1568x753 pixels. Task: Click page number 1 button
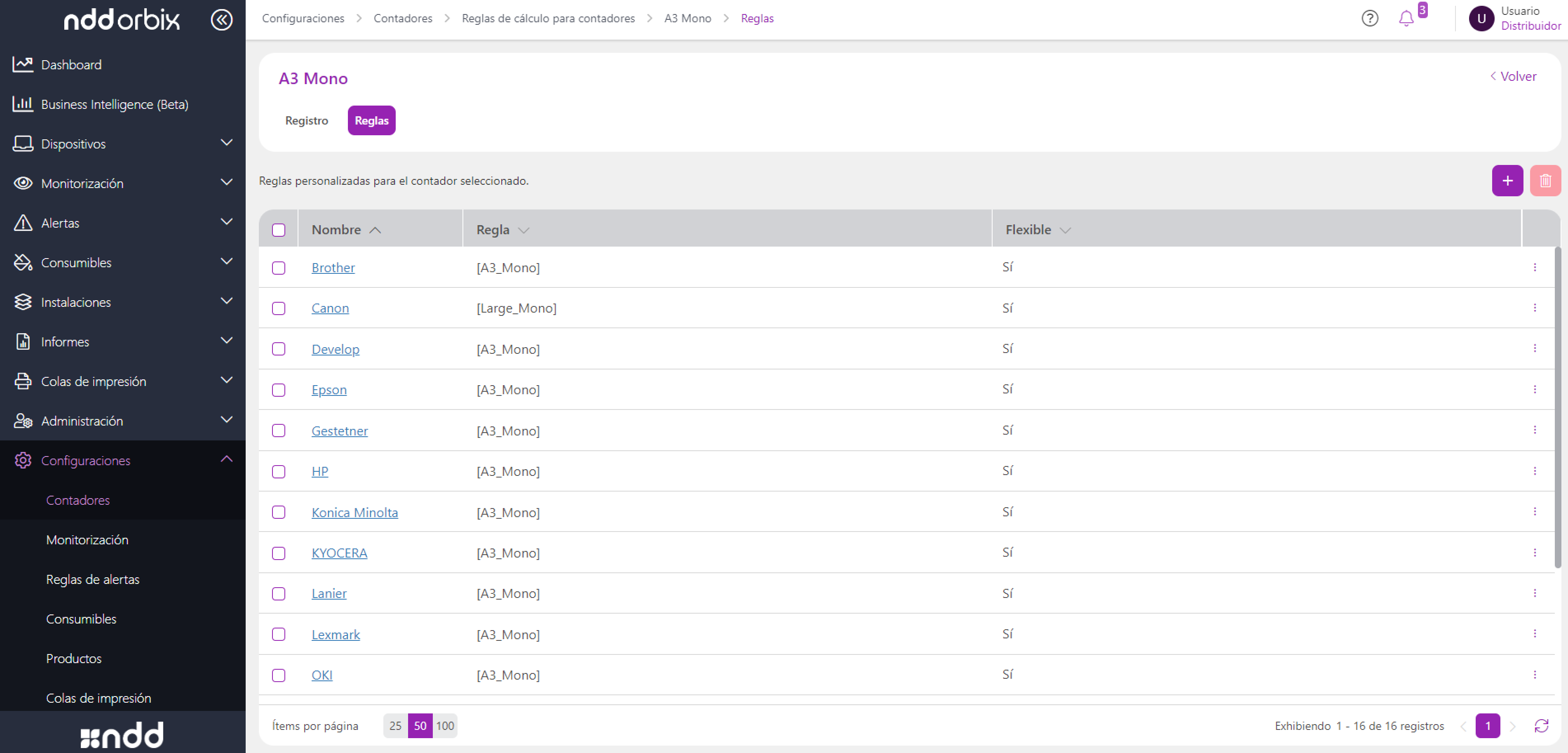[x=1488, y=726]
